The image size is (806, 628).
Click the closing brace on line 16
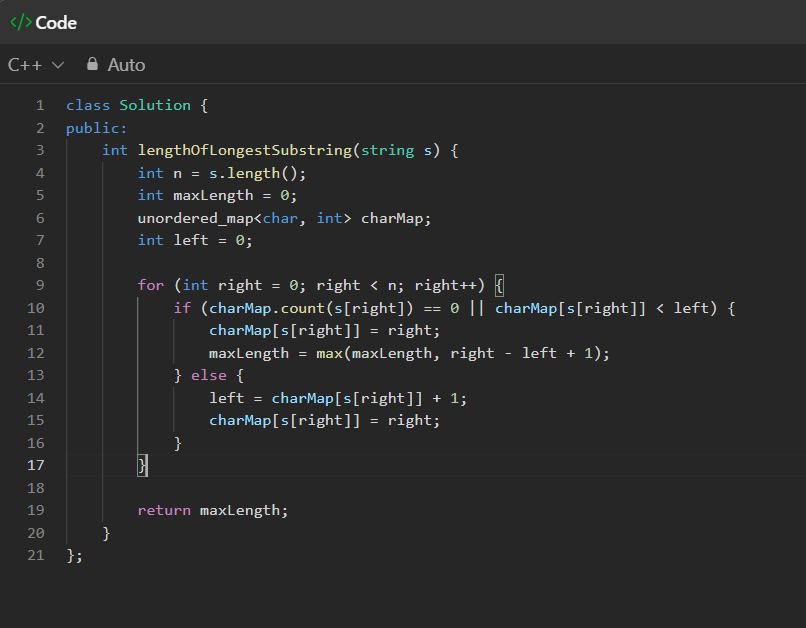[178, 443]
